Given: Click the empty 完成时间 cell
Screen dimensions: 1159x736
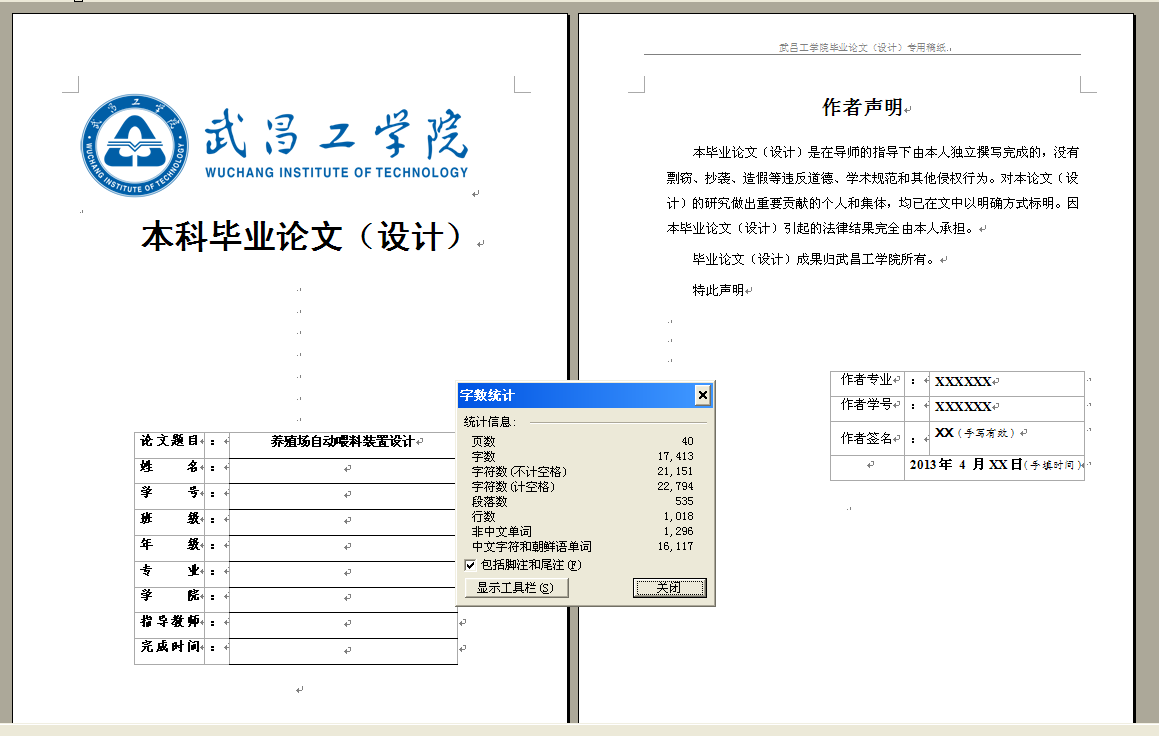Looking at the screenshot, I should click(x=343, y=651).
